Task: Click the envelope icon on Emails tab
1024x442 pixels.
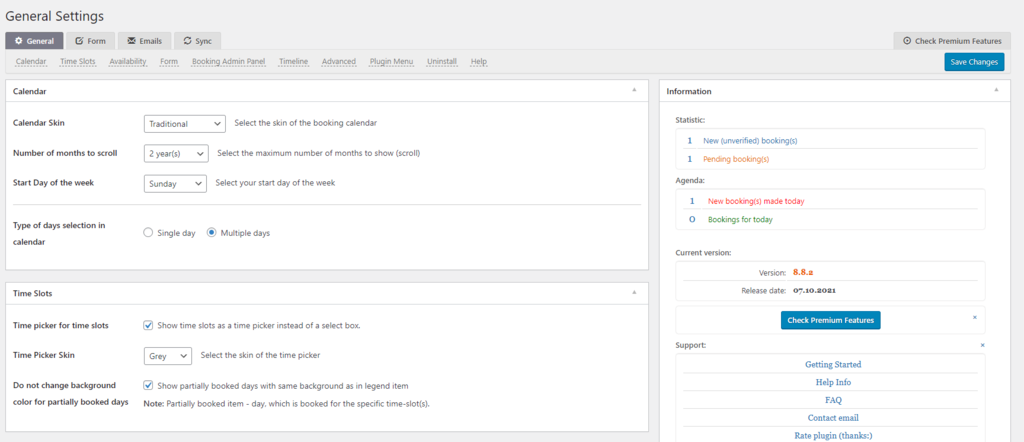Action: tap(132, 41)
